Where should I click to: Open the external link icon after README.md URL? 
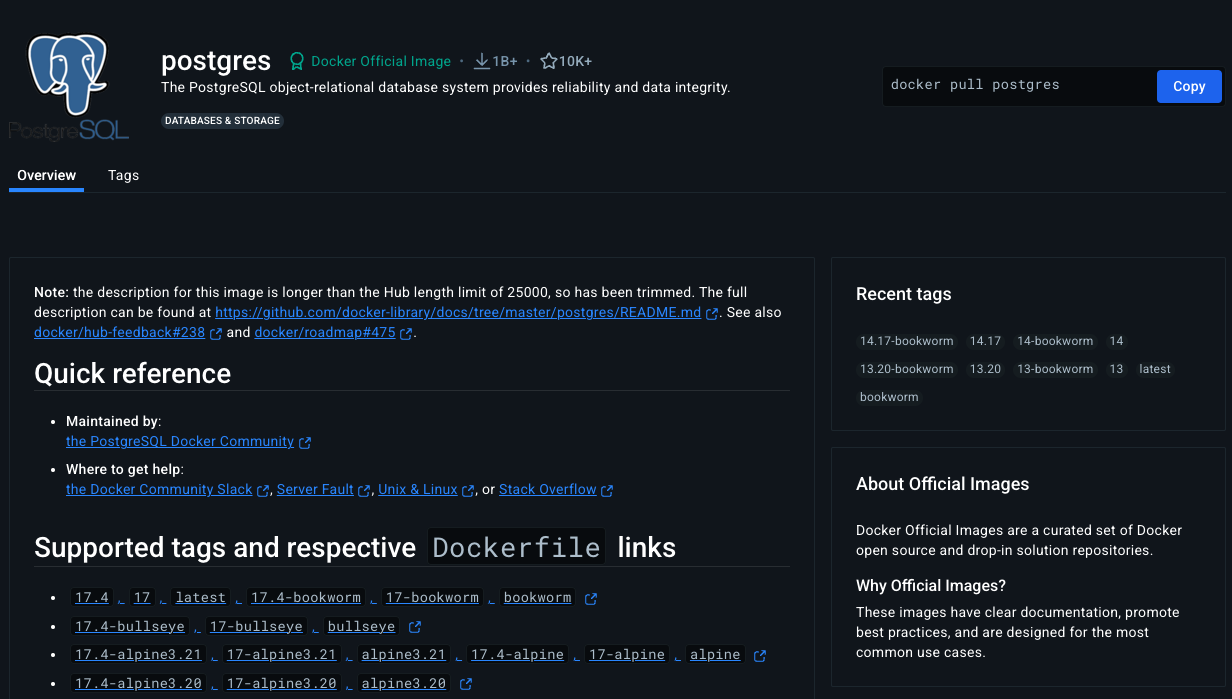click(x=712, y=313)
